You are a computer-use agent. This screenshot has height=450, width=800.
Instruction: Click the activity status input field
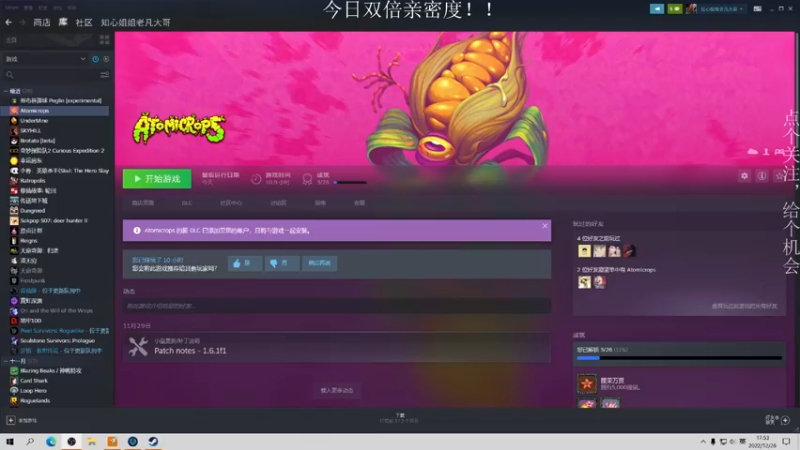[x=337, y=306]
